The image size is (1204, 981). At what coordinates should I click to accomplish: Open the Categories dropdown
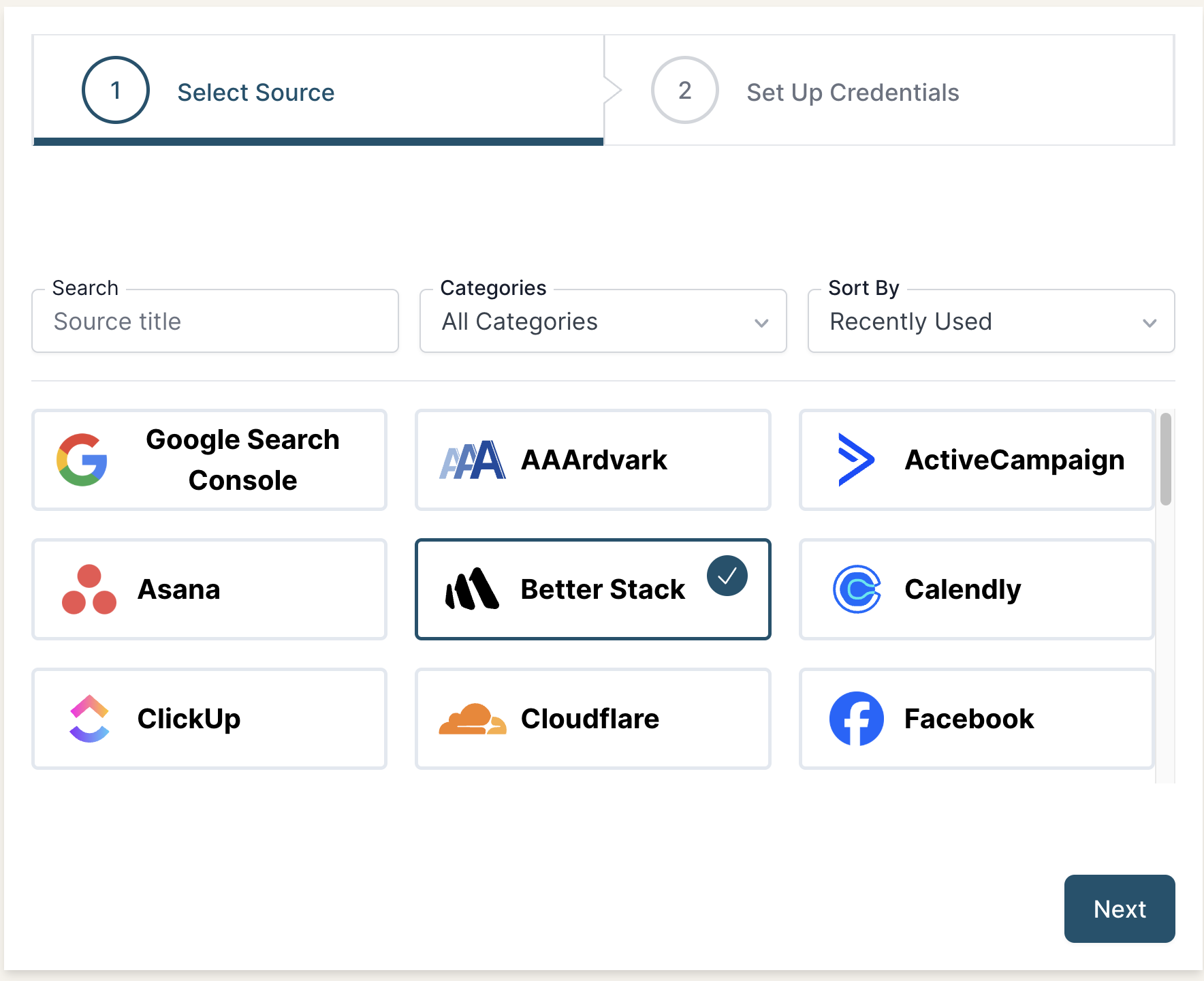pos(603,321)
